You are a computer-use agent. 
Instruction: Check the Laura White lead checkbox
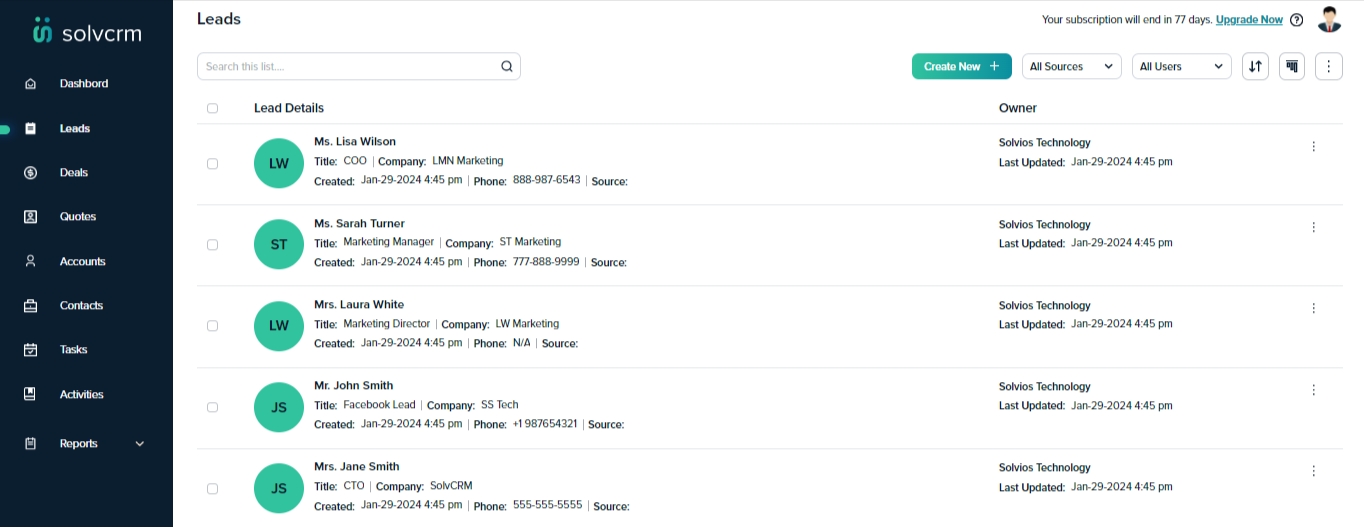[212, 326]
